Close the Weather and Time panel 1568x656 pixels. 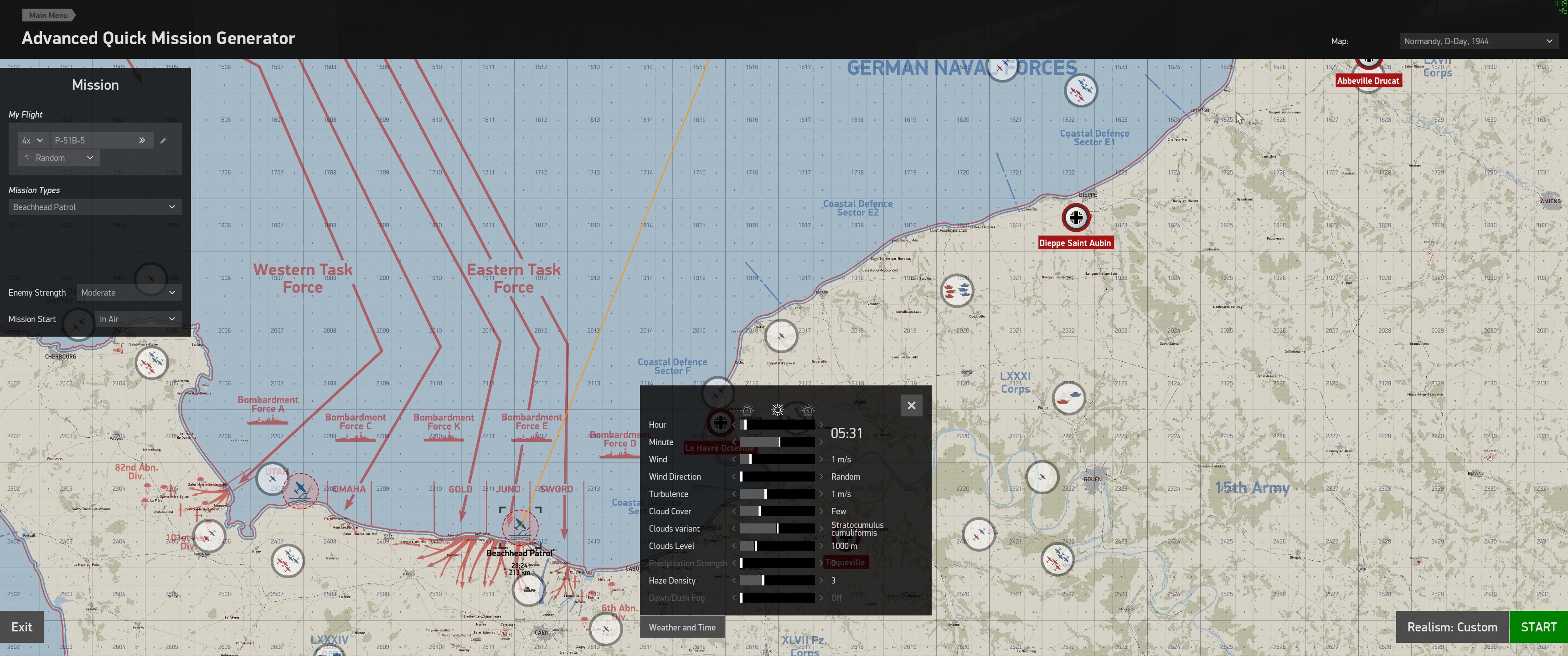point(911,405)
